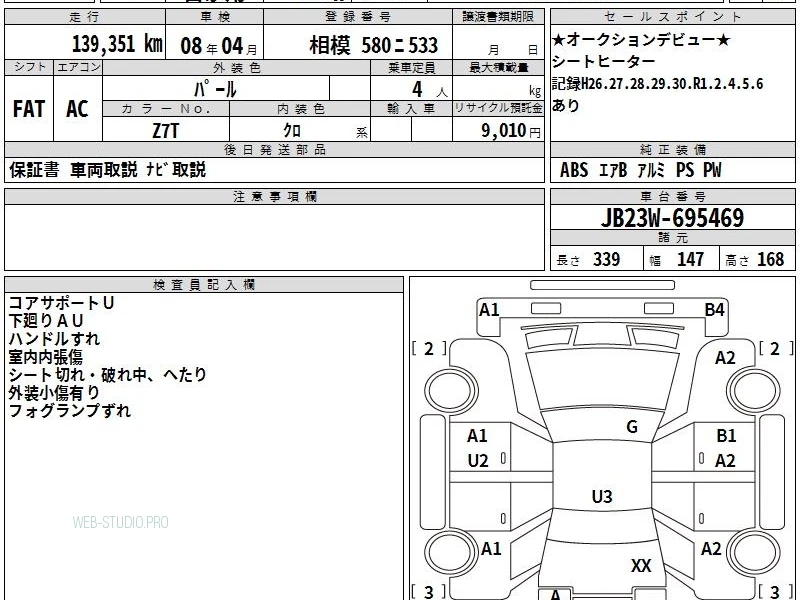Image resolution: width=800 pixels, height=600 pixels.
Task: Click the shift type "FAT"
Action: click(29, 109)
